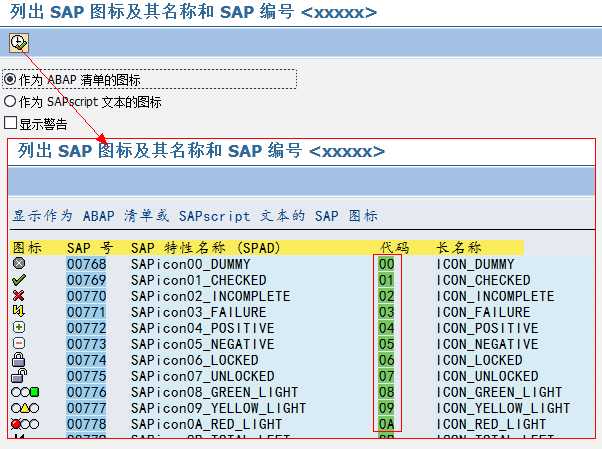This screenshot has height=449, width=602.
Task: Click the 代码 column header
Action: [x=395, y=248]
